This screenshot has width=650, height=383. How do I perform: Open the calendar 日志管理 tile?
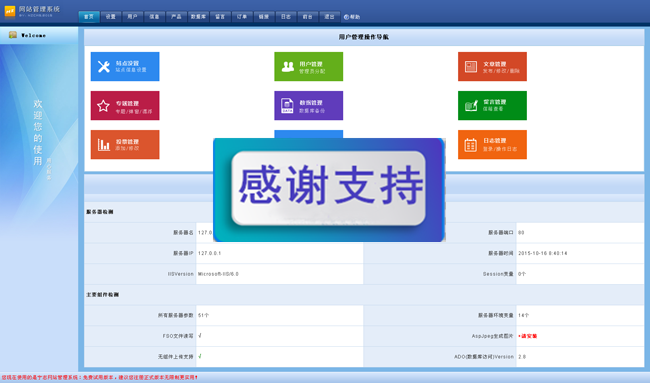(492, 144)
